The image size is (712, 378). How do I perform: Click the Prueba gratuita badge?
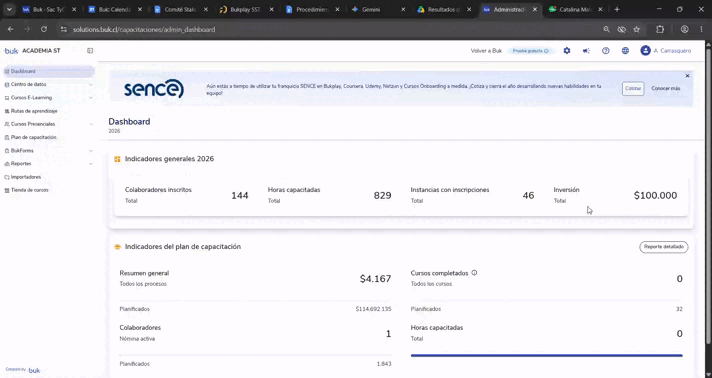click(x=531, y=51)
